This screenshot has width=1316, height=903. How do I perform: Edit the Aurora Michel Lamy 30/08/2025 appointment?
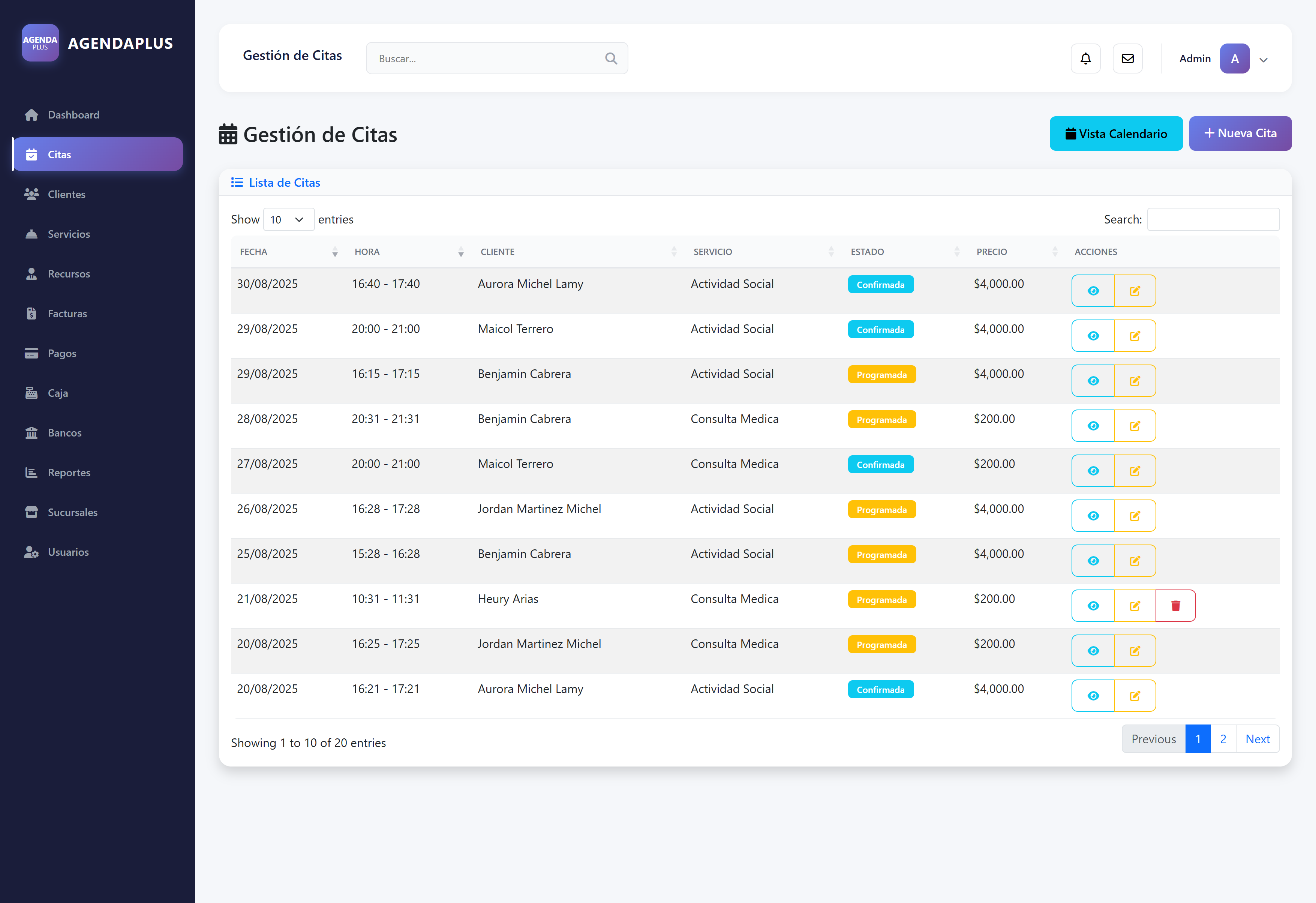point(1134,291)
